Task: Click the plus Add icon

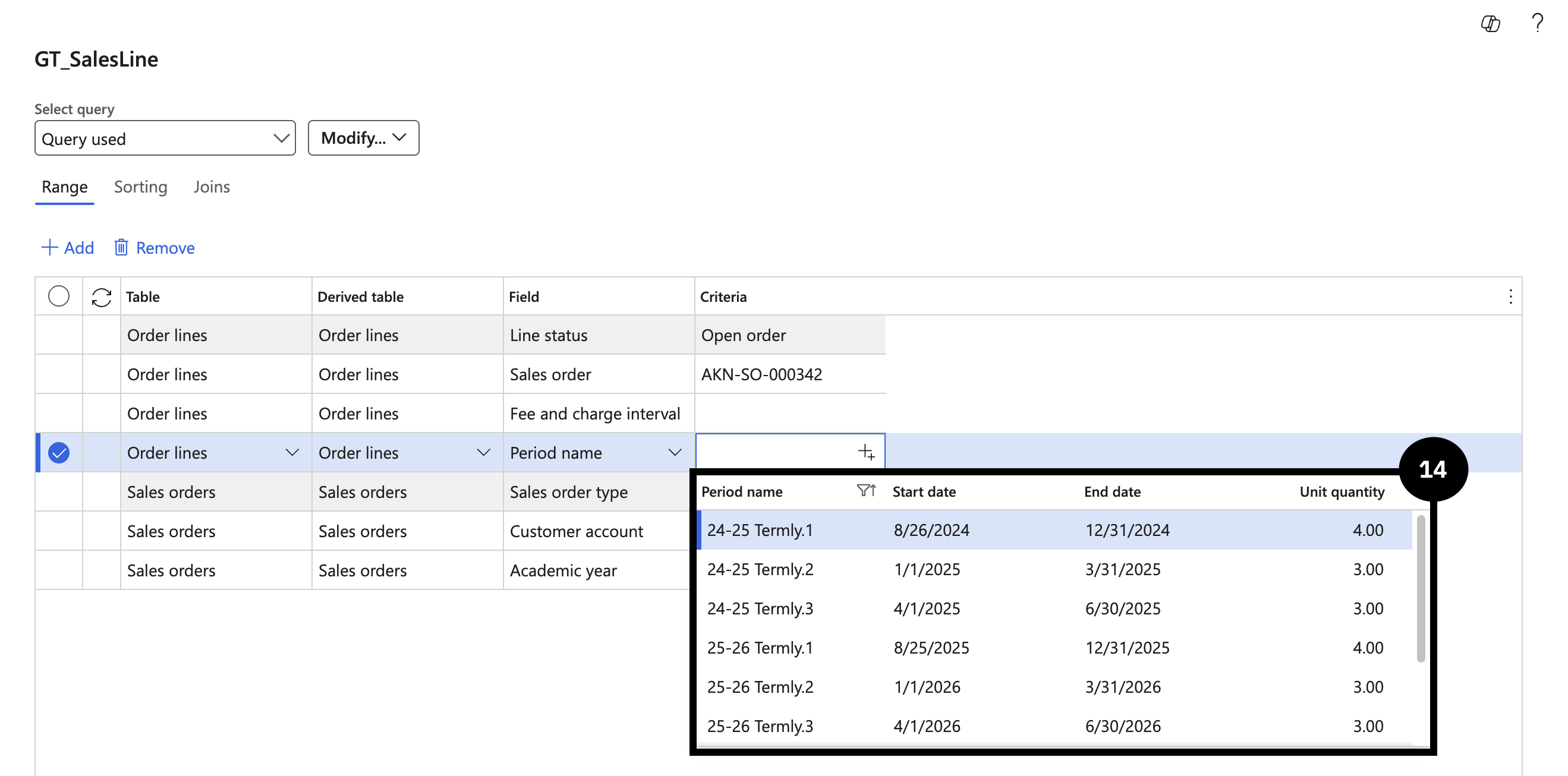Action: [49, 247]
